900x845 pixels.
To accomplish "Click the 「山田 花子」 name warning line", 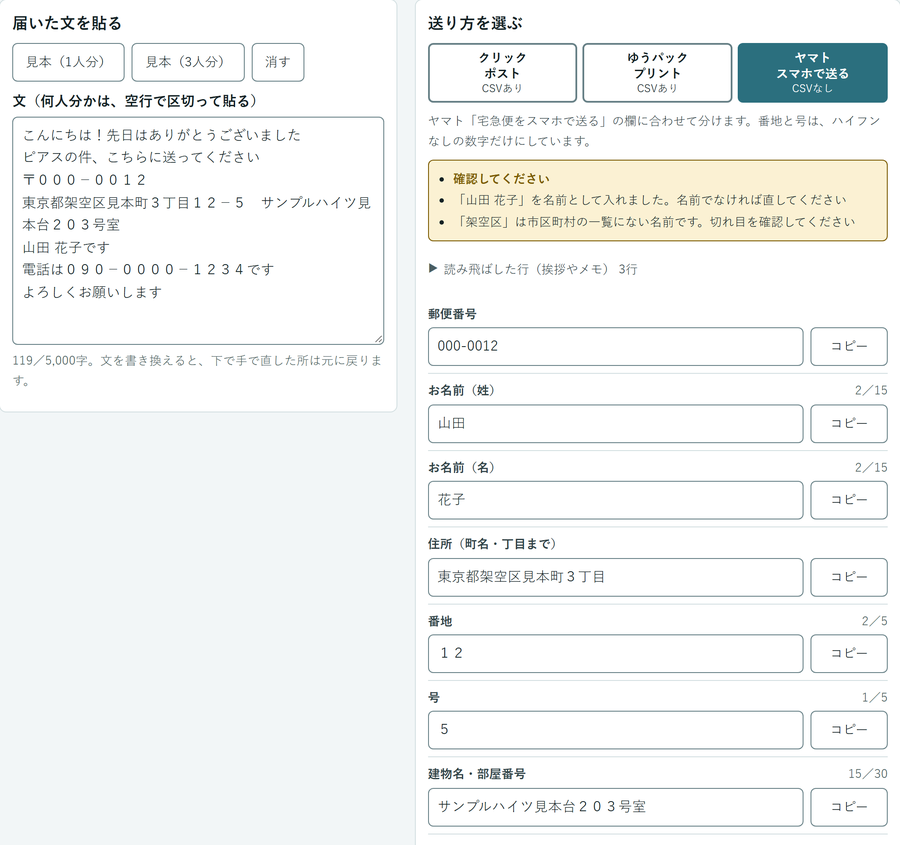I will [649, 200].
